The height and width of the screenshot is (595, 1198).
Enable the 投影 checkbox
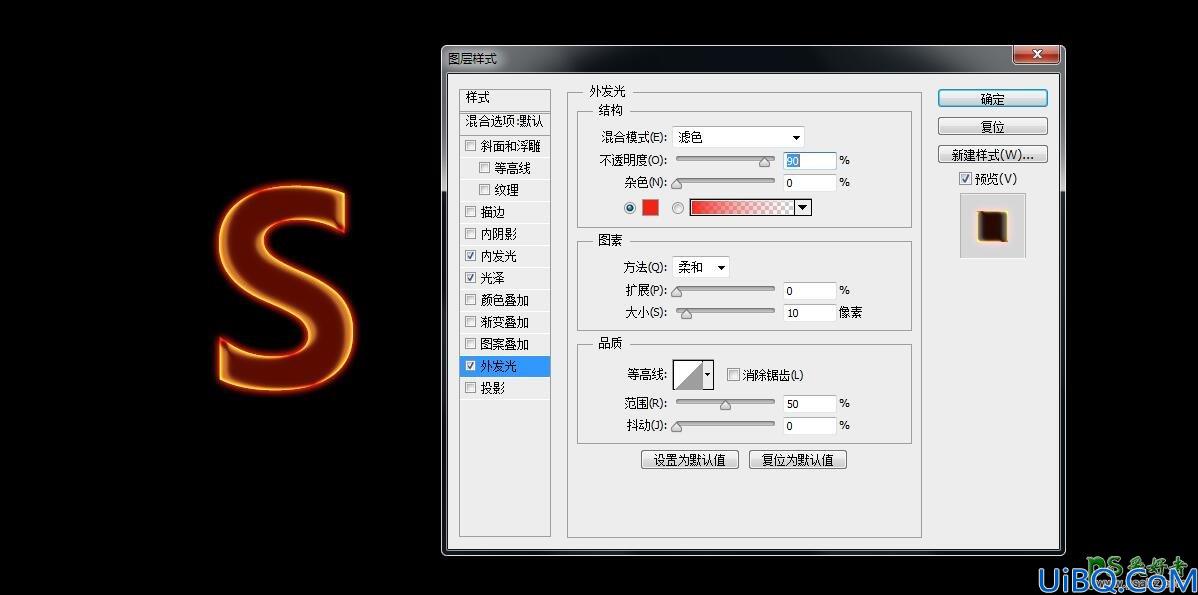pos(470,388)
